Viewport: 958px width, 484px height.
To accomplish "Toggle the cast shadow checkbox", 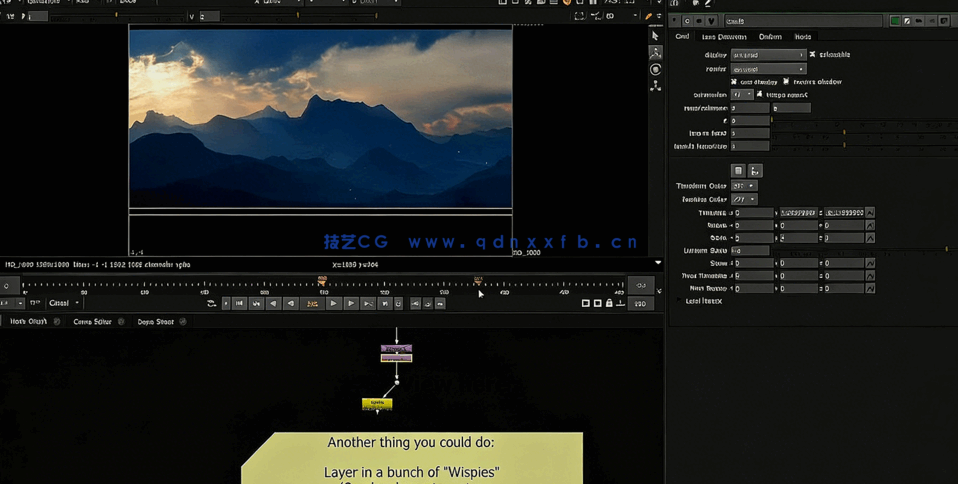I will [x=734, y=82].
